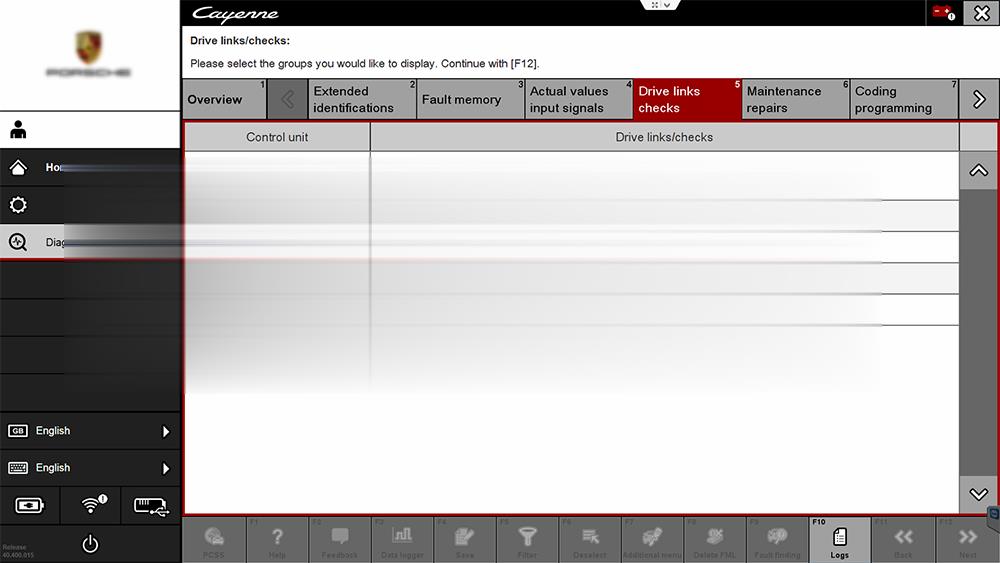Open the Fault memory tab
1000x563 pixels.
[471, 99]
